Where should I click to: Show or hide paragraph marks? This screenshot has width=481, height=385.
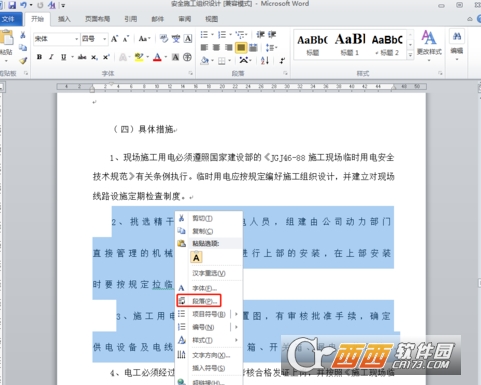pyautogui.click(x=282, y=60)
